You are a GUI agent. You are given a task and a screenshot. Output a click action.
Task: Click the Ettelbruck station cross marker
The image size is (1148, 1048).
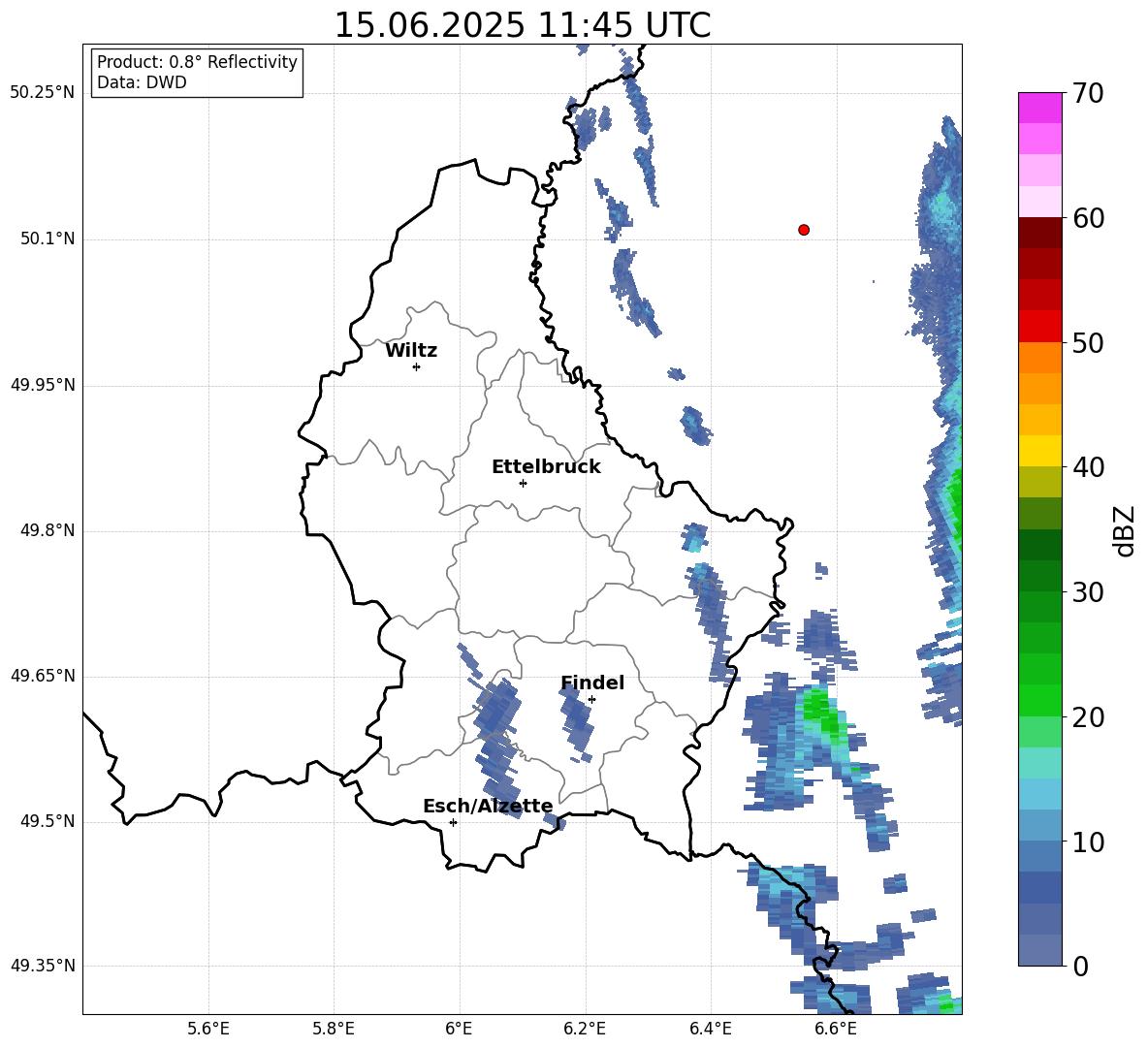[x=523, y=483]
